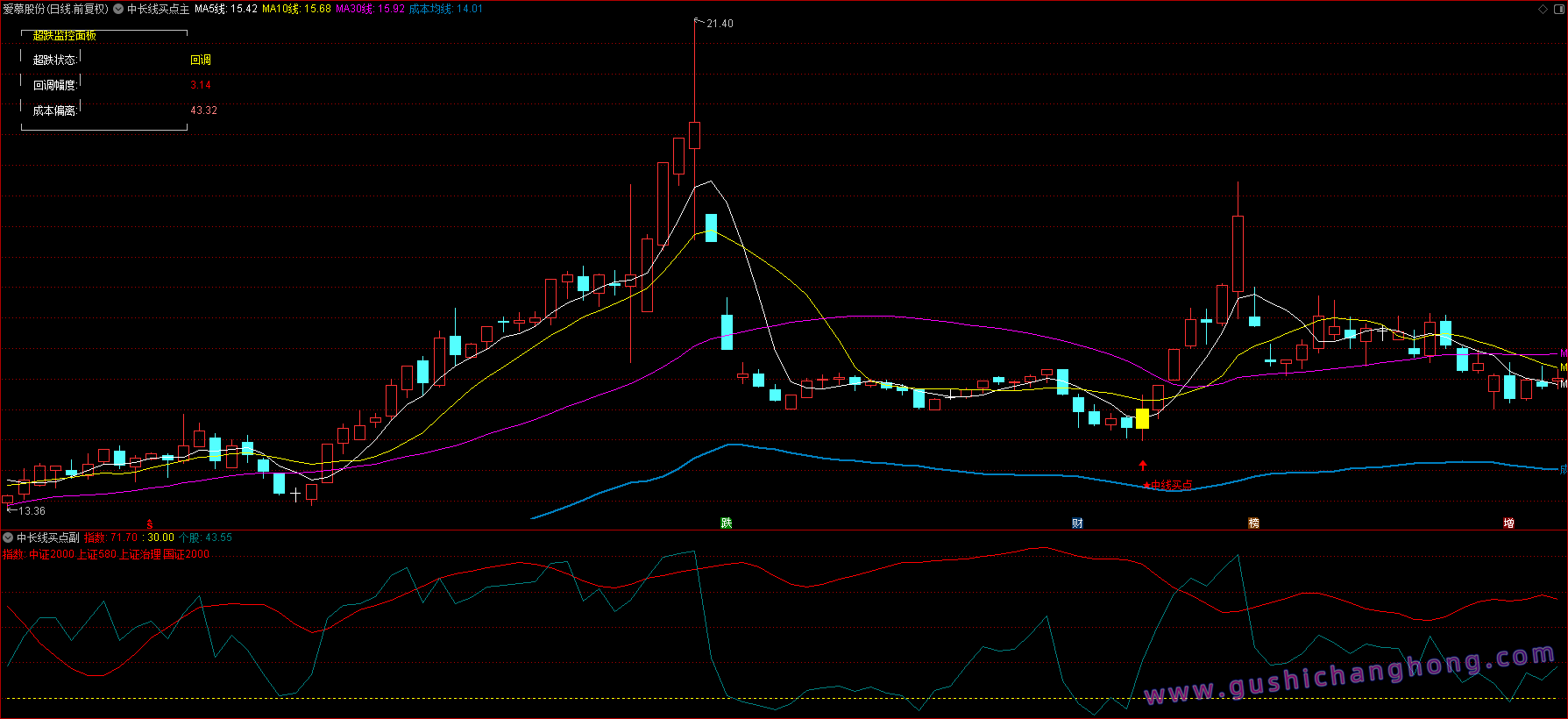Image resolution: width=1568 pixels, height=719 pixels.
Task: Select the yellow highlighted buy-point candlestick
Action: tap(1142, 418)
